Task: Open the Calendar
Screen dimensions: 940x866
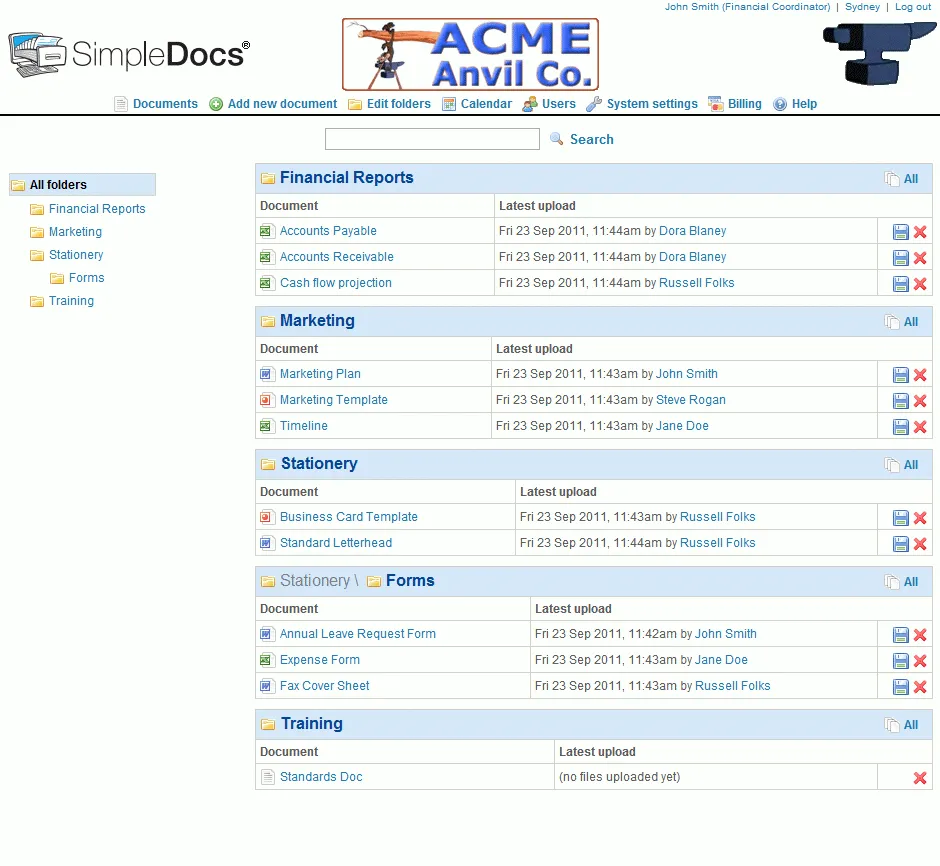Action: (485, 103)
